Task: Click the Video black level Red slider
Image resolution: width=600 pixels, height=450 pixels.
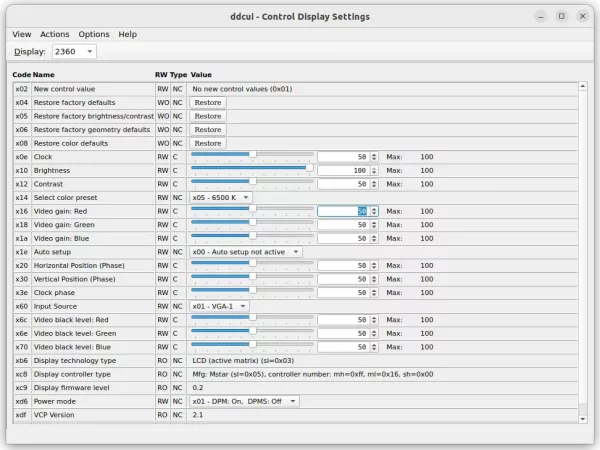Action: pos(252,318)
